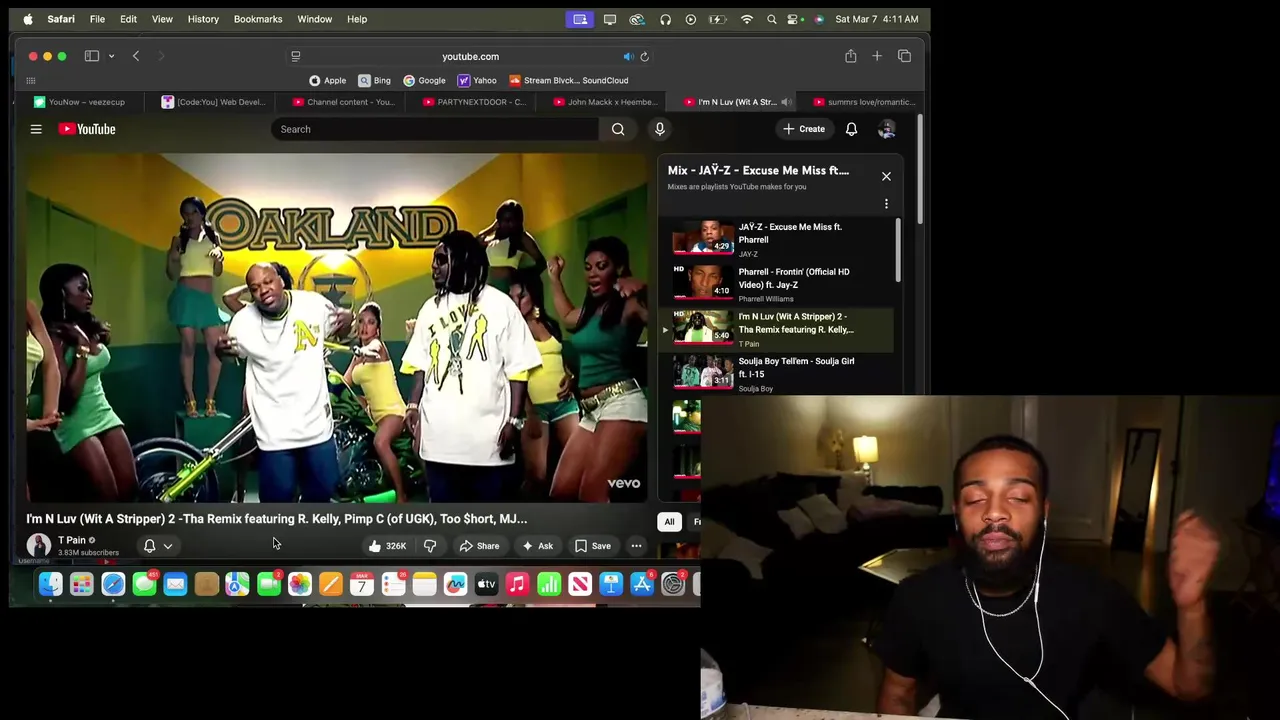
Task: Show the Safari tab overview
Action: tap(904, 56)
